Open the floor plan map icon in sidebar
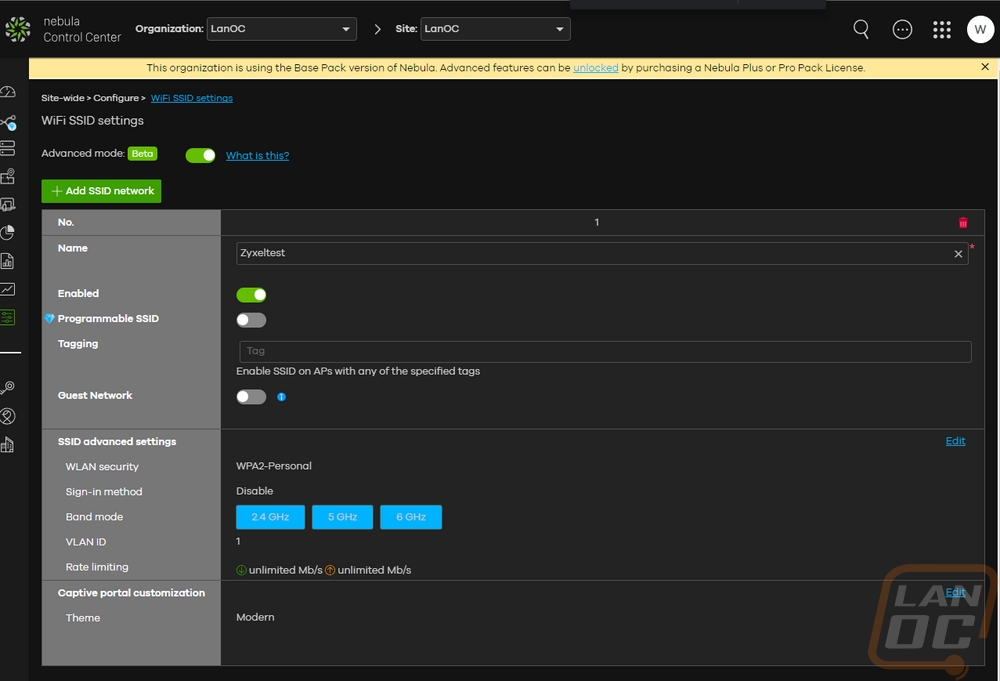1000x681 pixels. (x=8, y=176)
